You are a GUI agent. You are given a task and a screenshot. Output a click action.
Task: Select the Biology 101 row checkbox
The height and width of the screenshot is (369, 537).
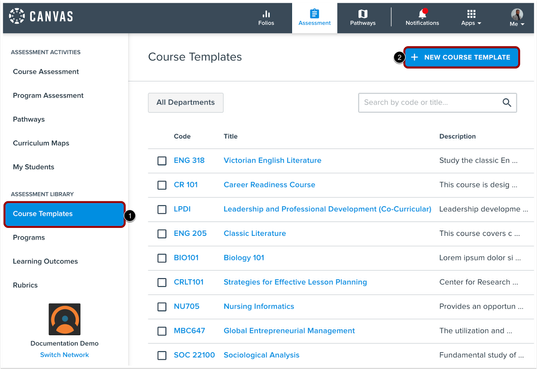(162, 258)
